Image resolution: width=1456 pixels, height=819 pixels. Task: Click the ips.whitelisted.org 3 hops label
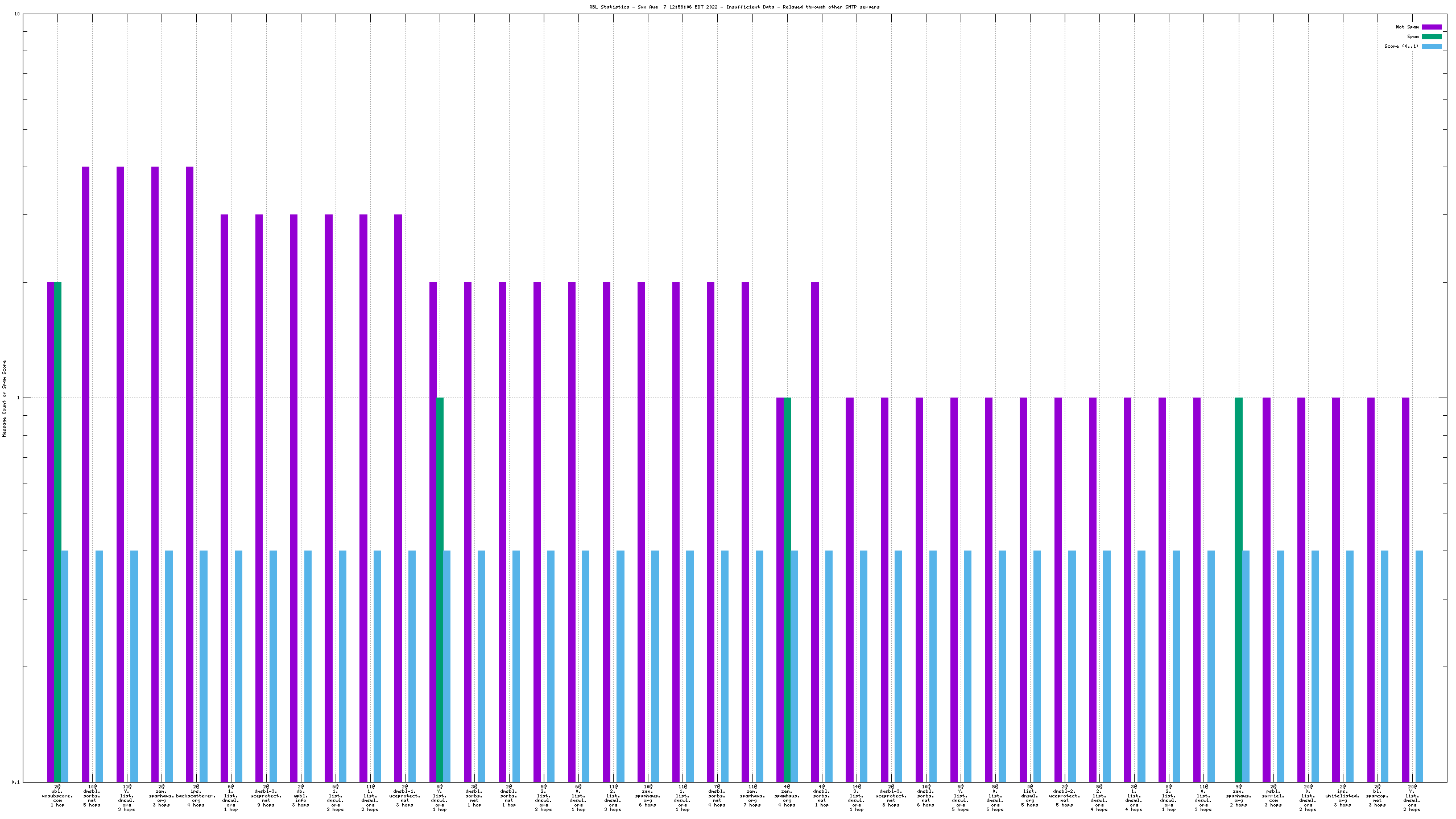[1343, 796]
